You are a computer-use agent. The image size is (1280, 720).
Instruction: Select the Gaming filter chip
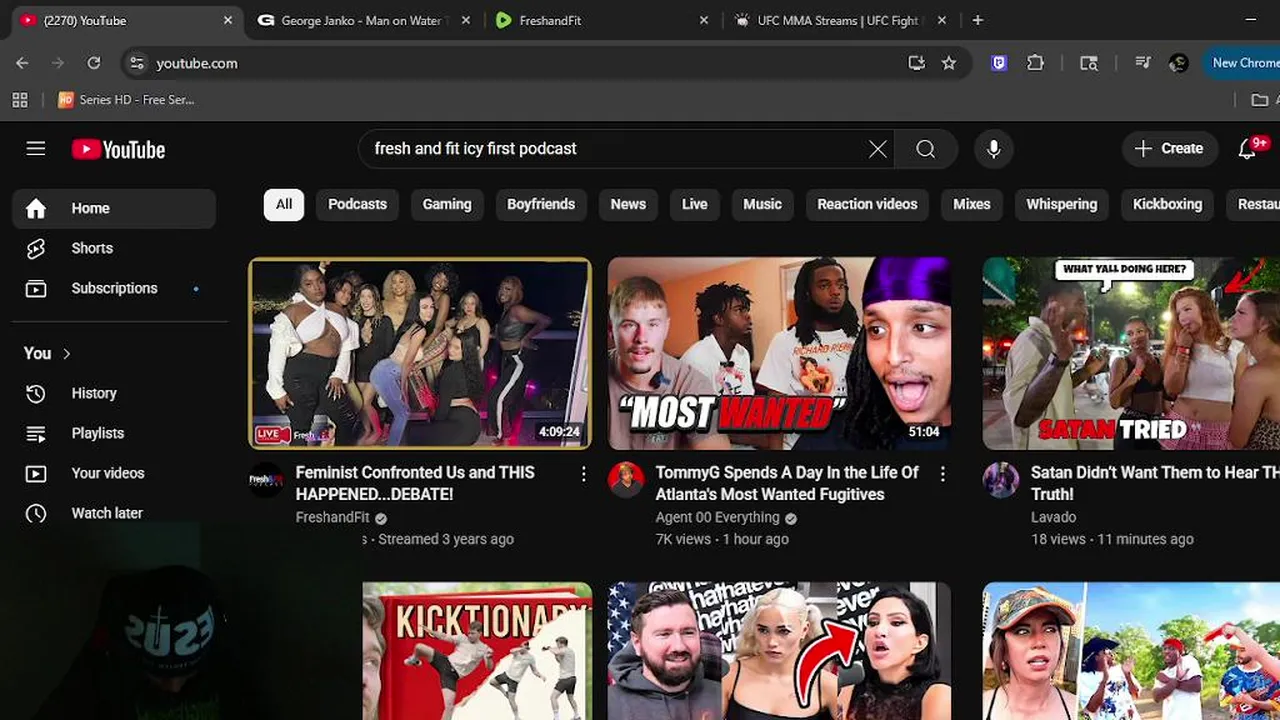click(447, 204)
